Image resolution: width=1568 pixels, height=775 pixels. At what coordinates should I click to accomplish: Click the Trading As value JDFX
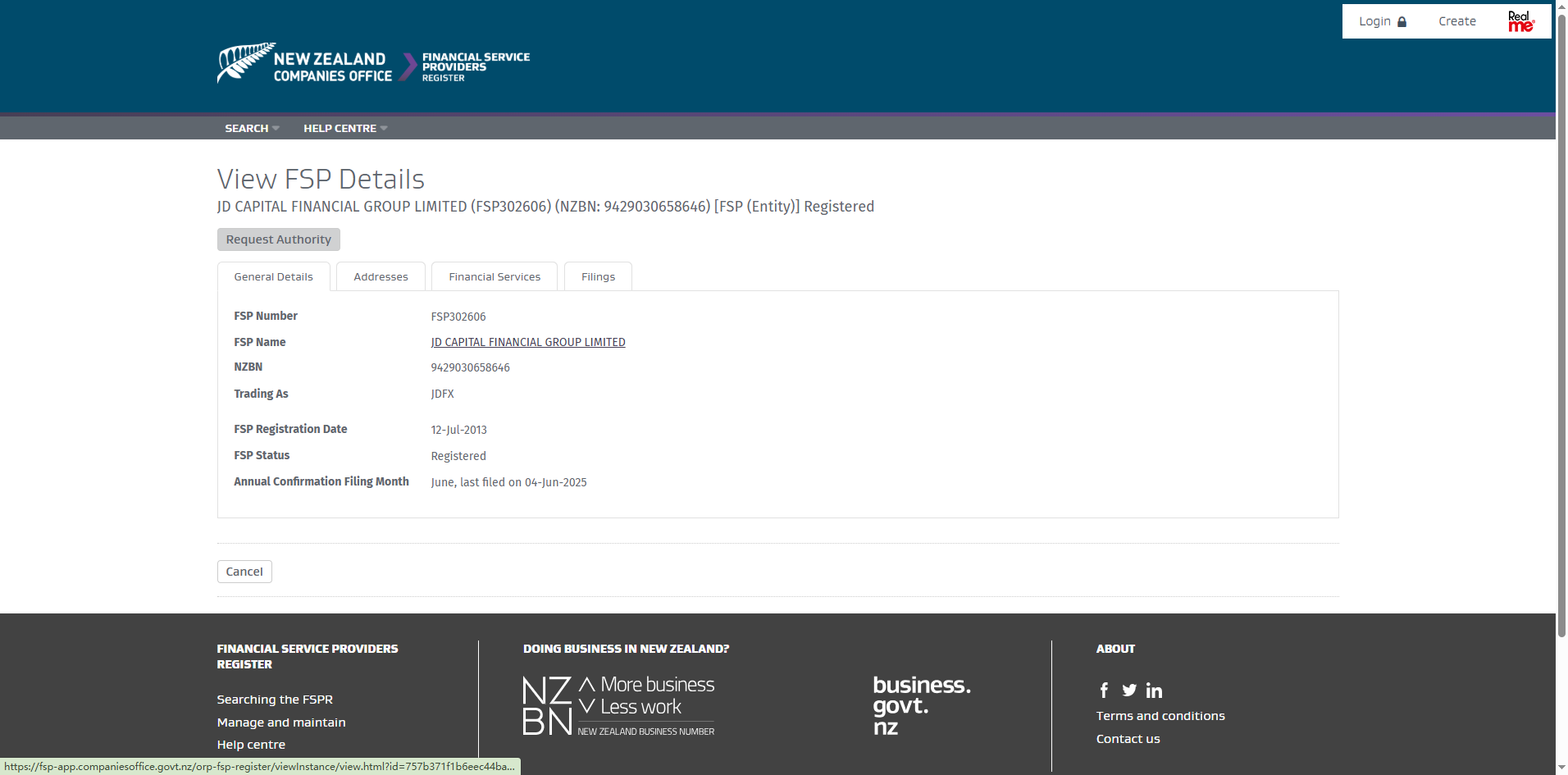443,394
